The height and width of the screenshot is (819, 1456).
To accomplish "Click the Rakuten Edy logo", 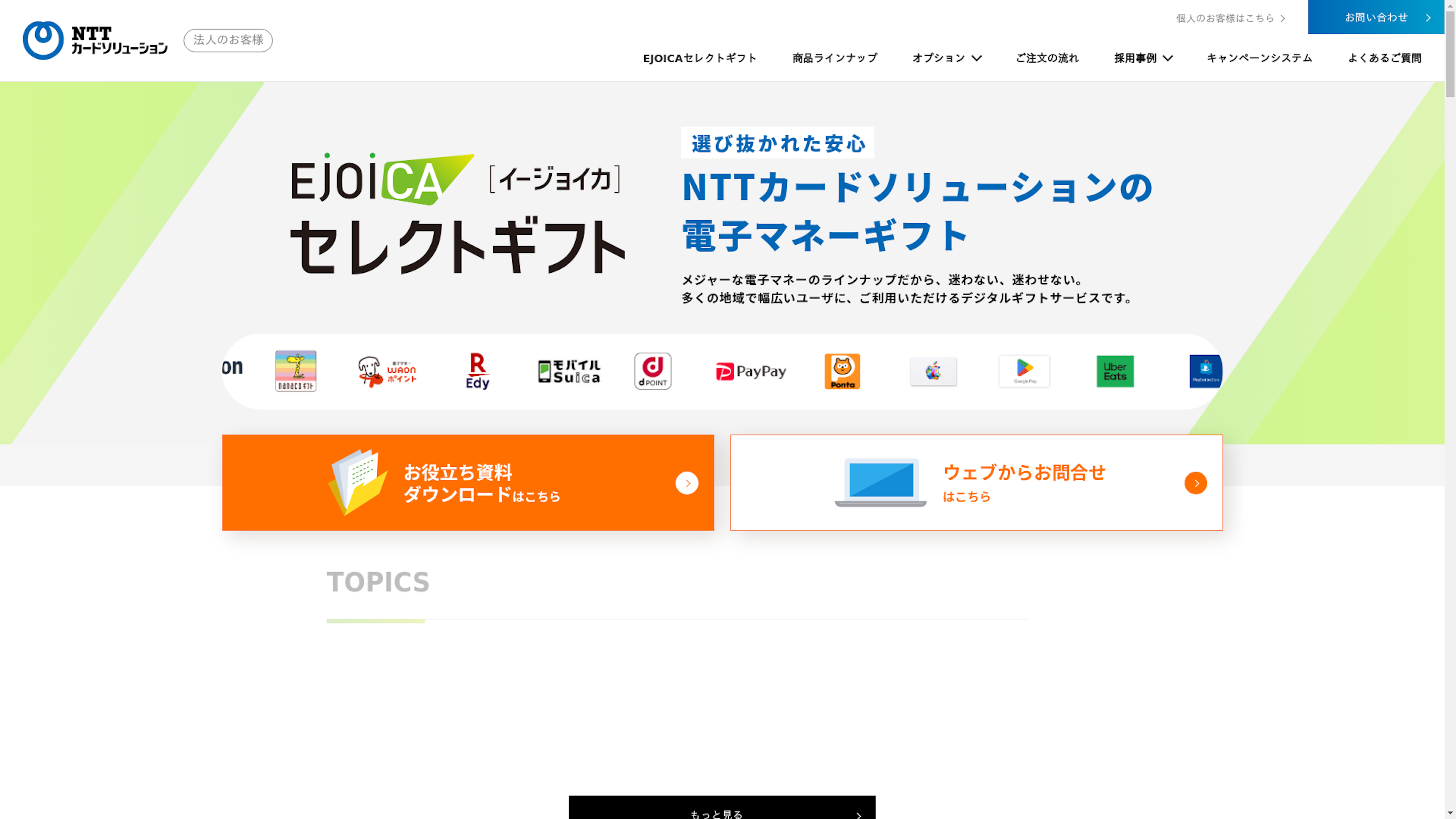I will coord(478,371).
